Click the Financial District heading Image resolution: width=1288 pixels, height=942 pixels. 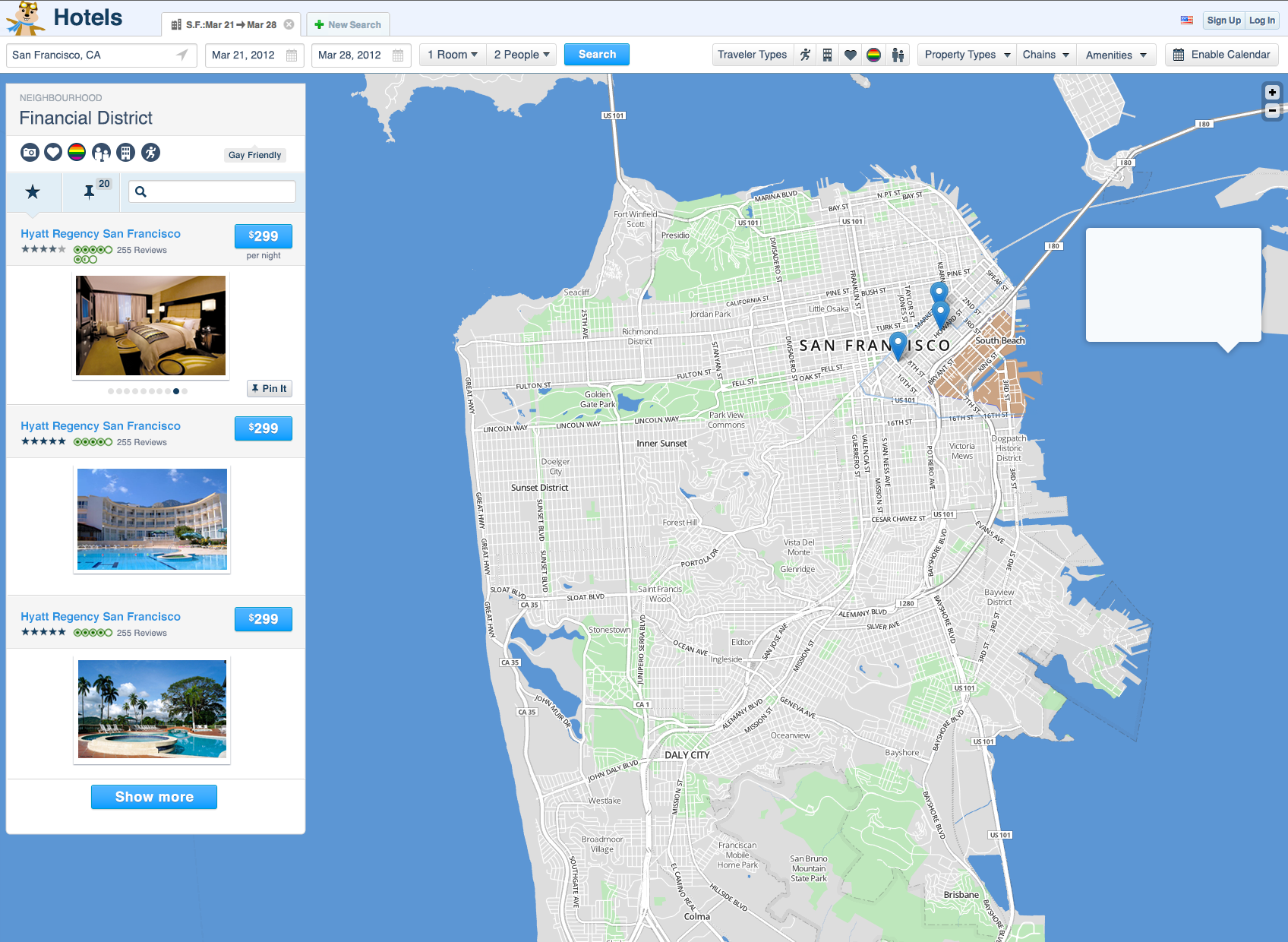(x=86, y=118)
